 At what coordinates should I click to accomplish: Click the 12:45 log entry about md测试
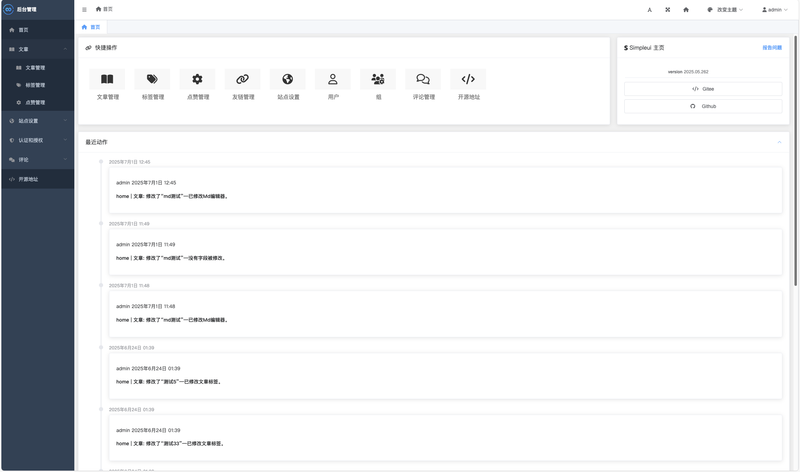pyautogui.click(x=445, y=190)
